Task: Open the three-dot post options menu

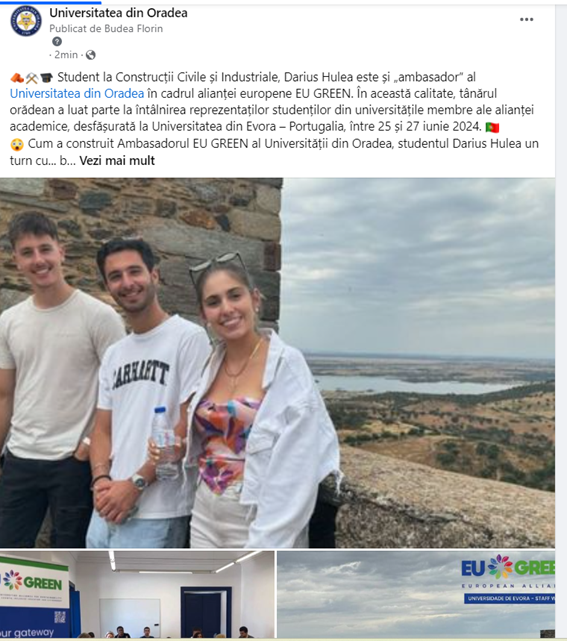Action: click(x=526, y=20)
